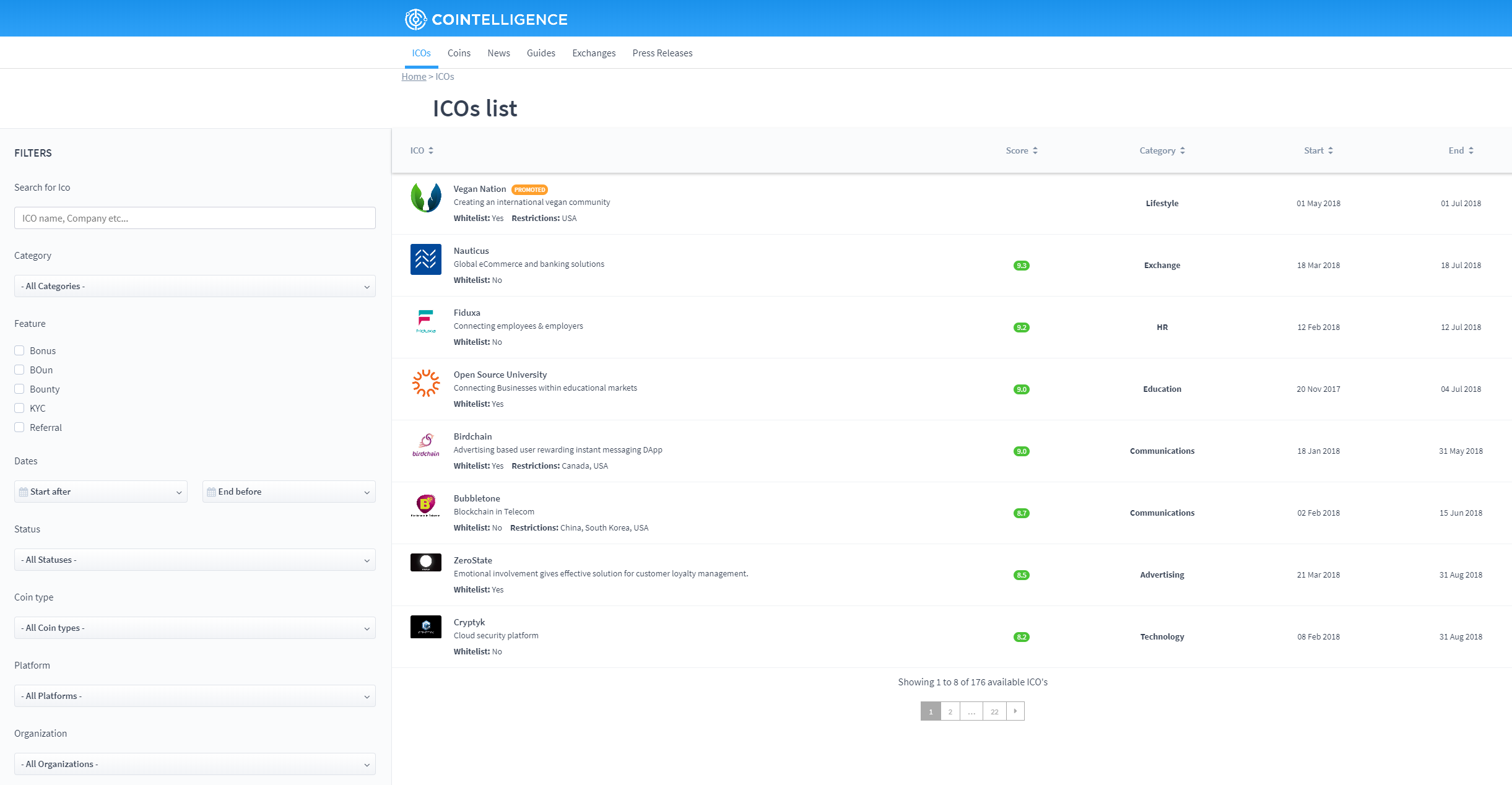Image resolution: width=1512 pixels, height=785 pixels.
Task: Open the All Statuses dropdown
Action: [194, 560]
